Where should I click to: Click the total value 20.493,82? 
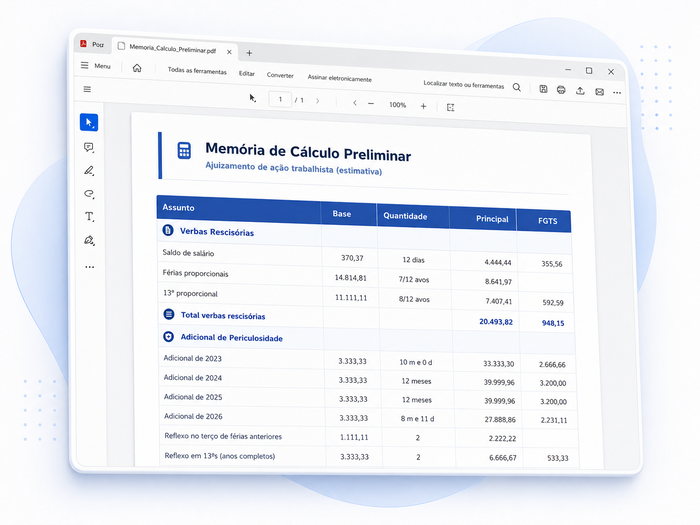(496, 322)
